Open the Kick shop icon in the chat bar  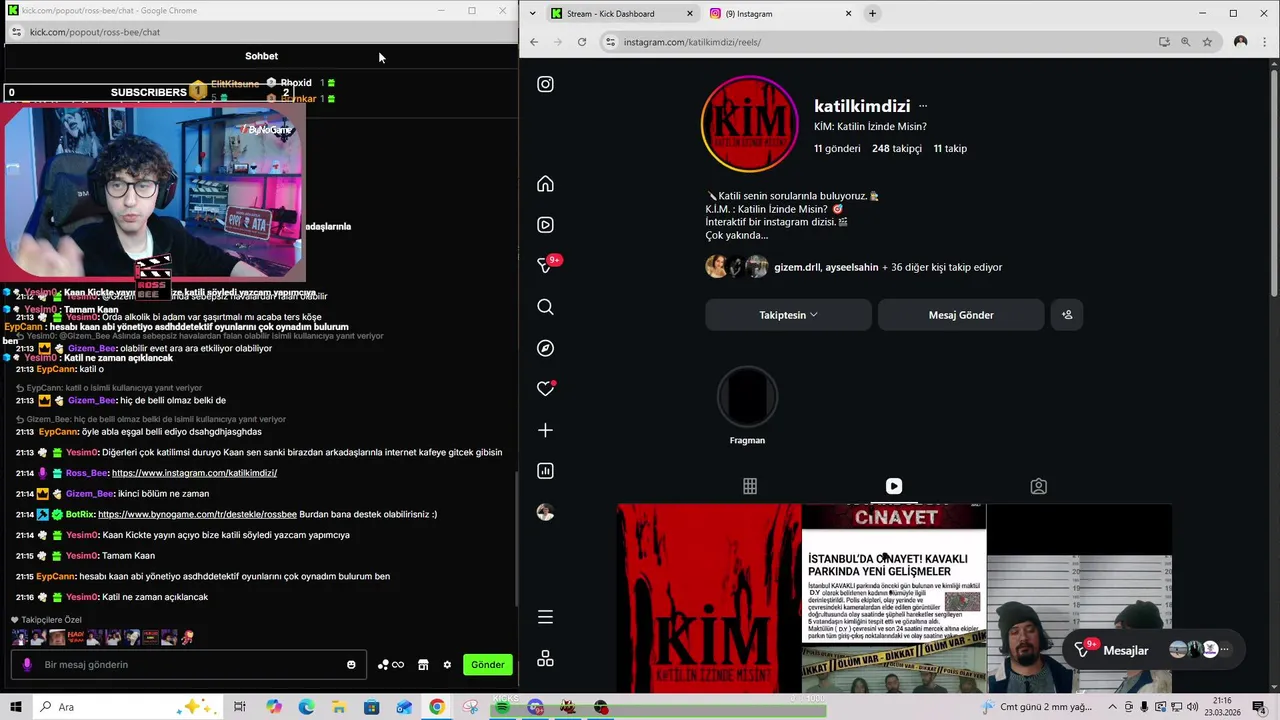(423, 665)
